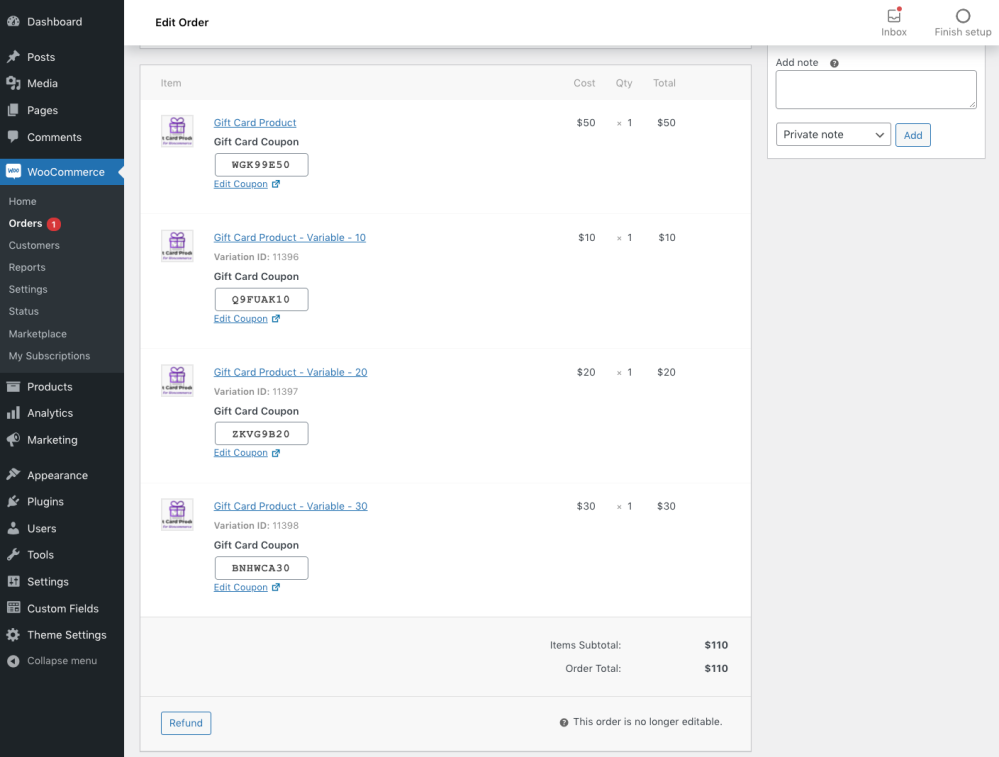The height and width of the screenshot is (757, 999).
Task: Open the Dashboard via its gauge icon
Action: coord(13,21)
